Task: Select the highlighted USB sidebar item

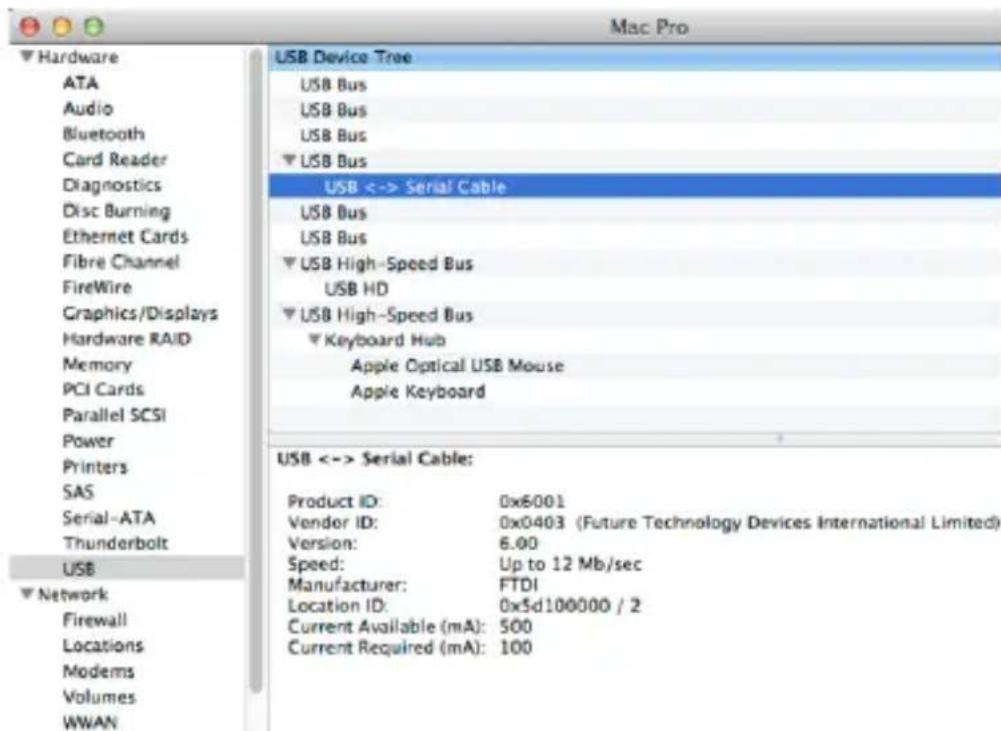Action: pyautogui.click(x=126, y=568)
